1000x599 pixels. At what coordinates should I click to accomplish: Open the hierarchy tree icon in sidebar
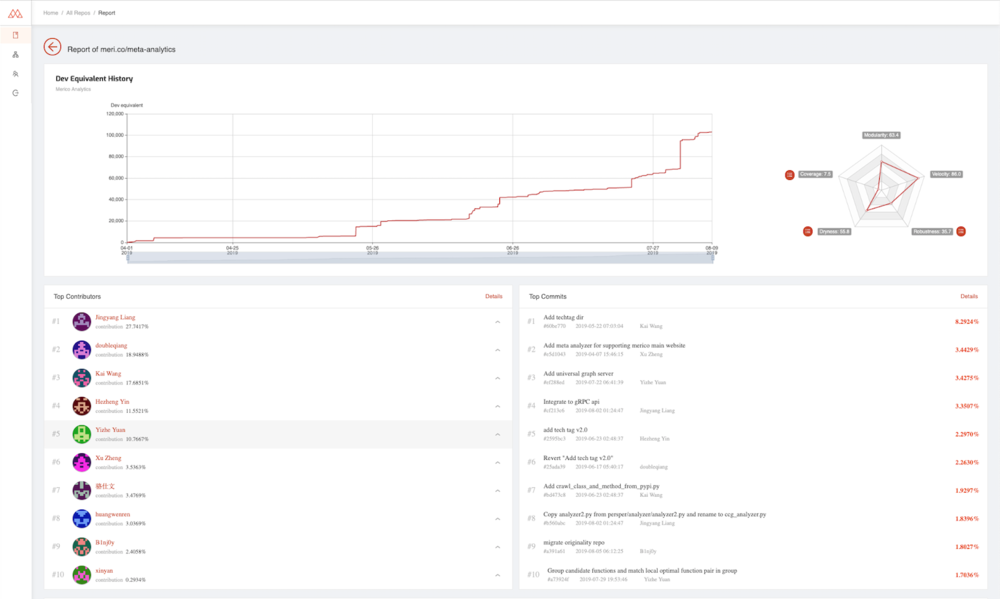(x=15, y=54)
